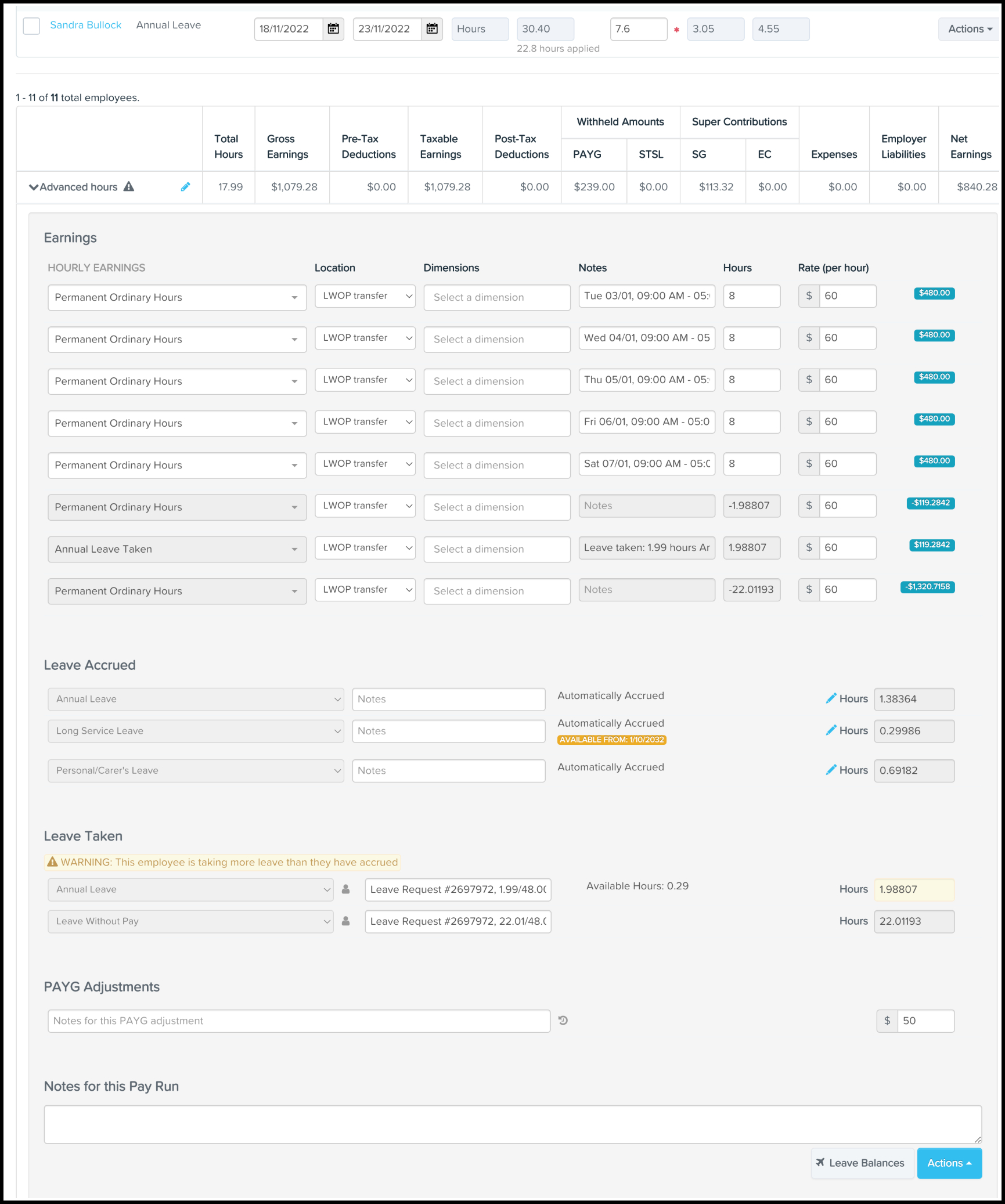Open Annual Leave Taken earnings category dropdown

point(177,549)
